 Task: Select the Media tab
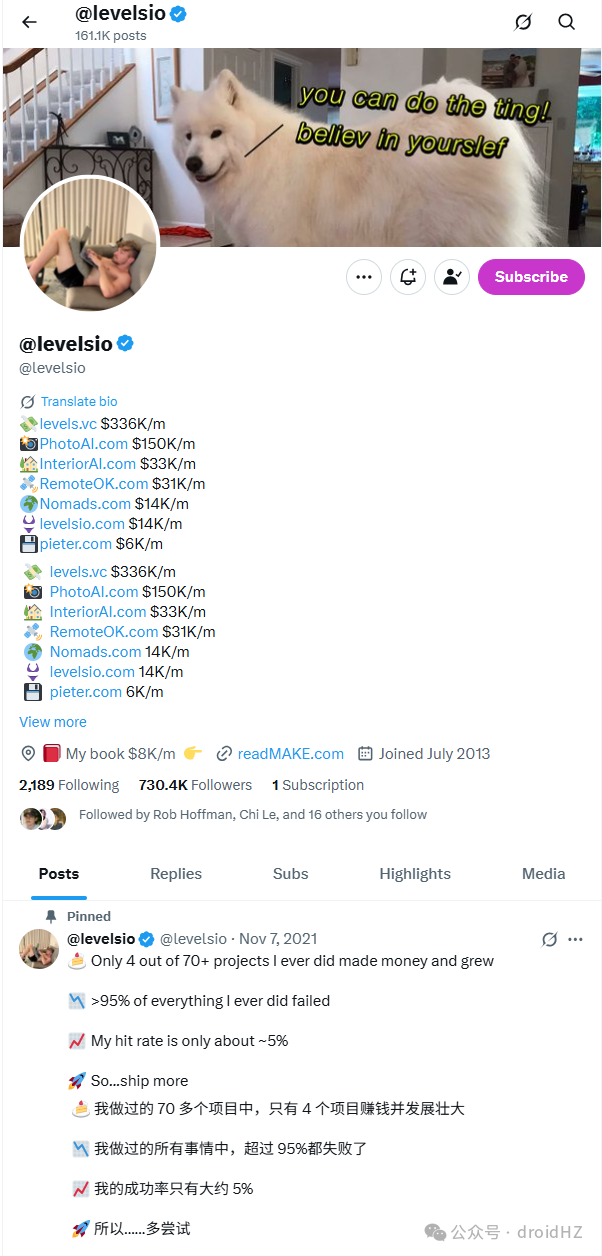[544, 874]
